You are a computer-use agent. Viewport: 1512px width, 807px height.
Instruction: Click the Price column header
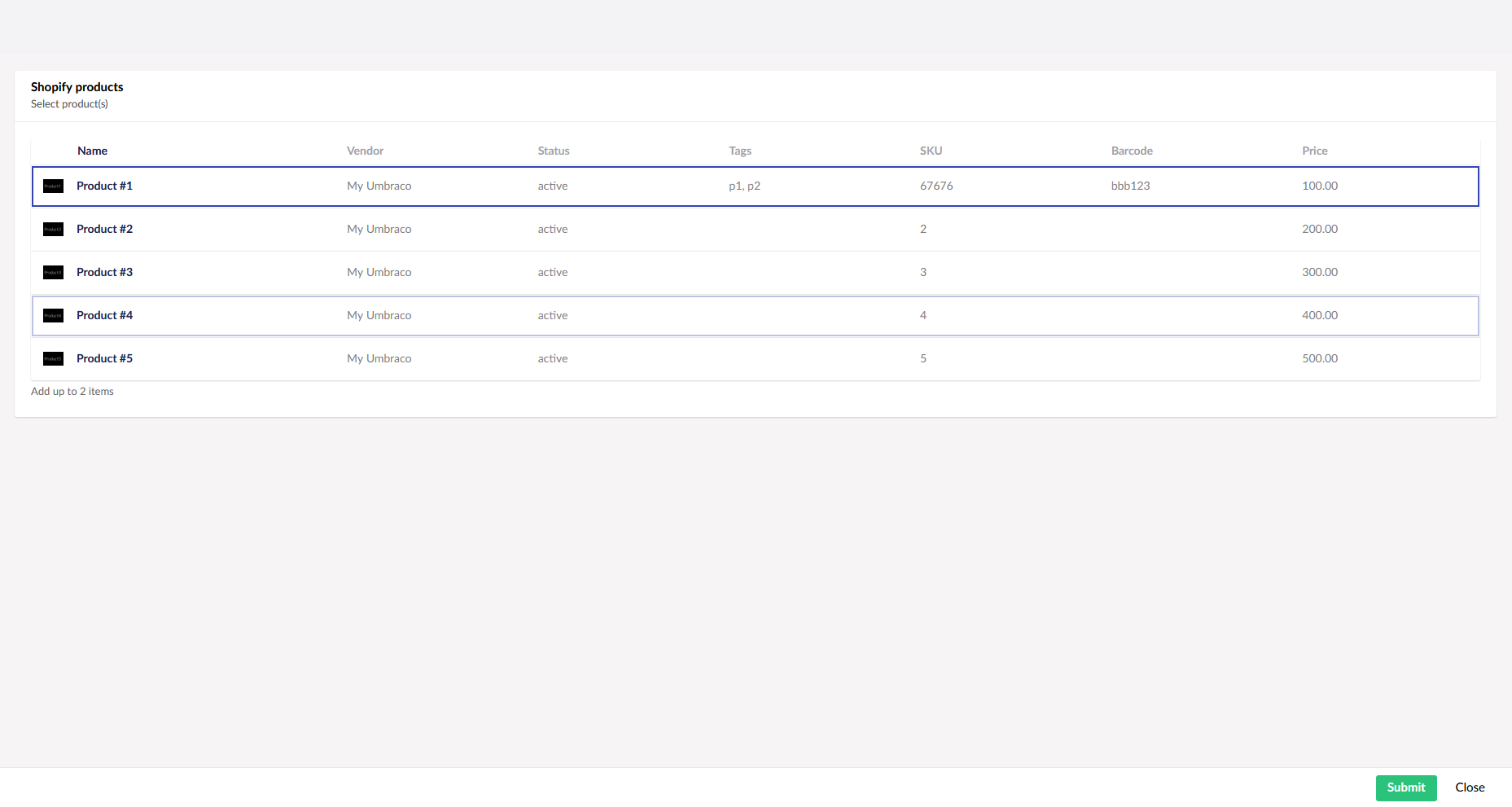[1314, 151]
